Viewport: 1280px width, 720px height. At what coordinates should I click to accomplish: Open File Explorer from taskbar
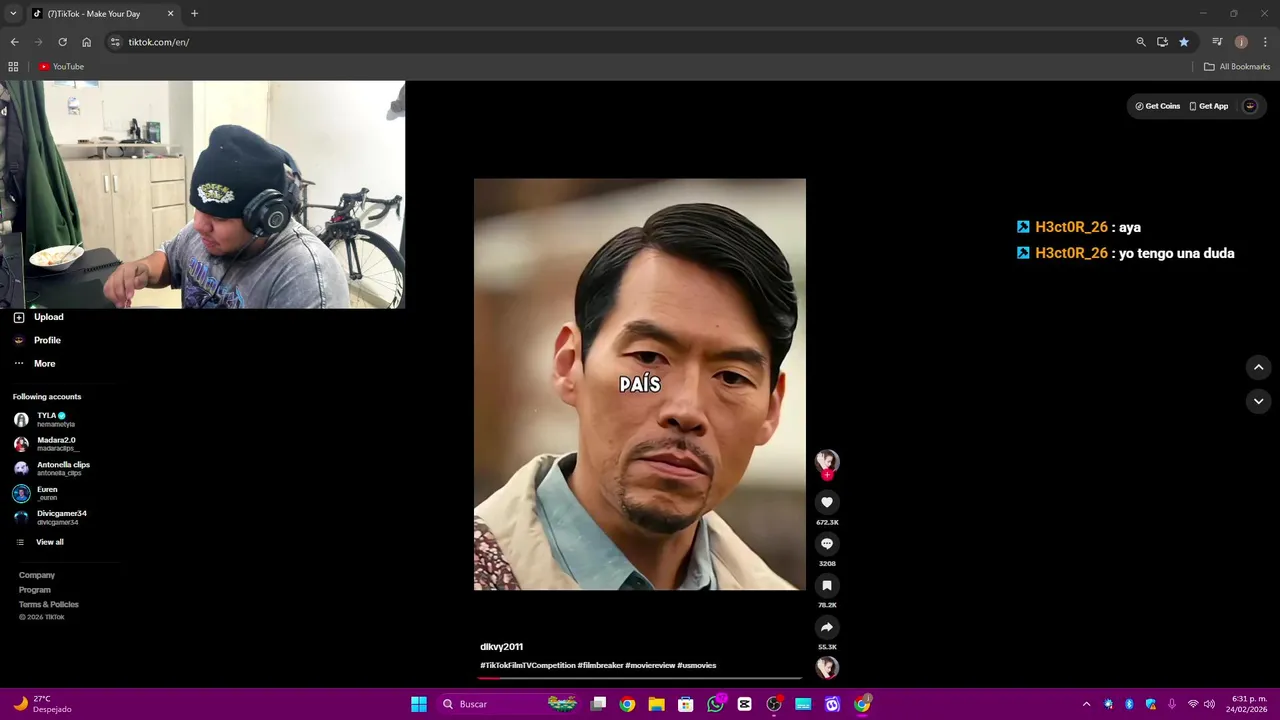[656, 704]
